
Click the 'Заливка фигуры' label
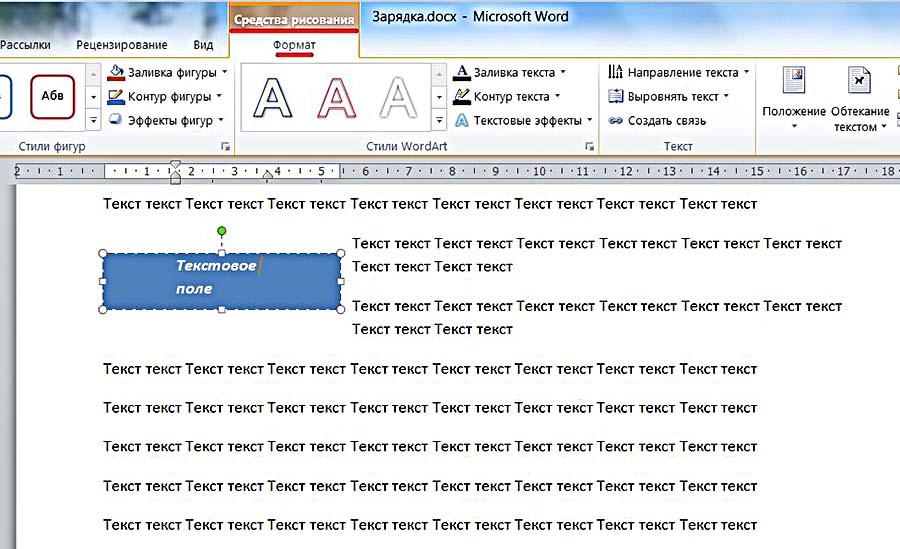tap(172, 72)
